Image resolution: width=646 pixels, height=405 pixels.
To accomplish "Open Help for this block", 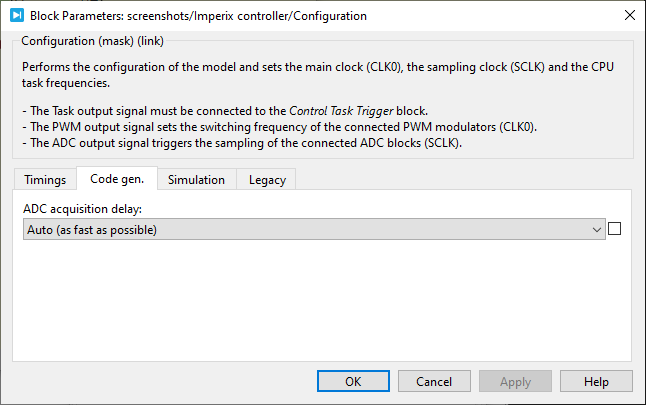I will tap(596, 381).
